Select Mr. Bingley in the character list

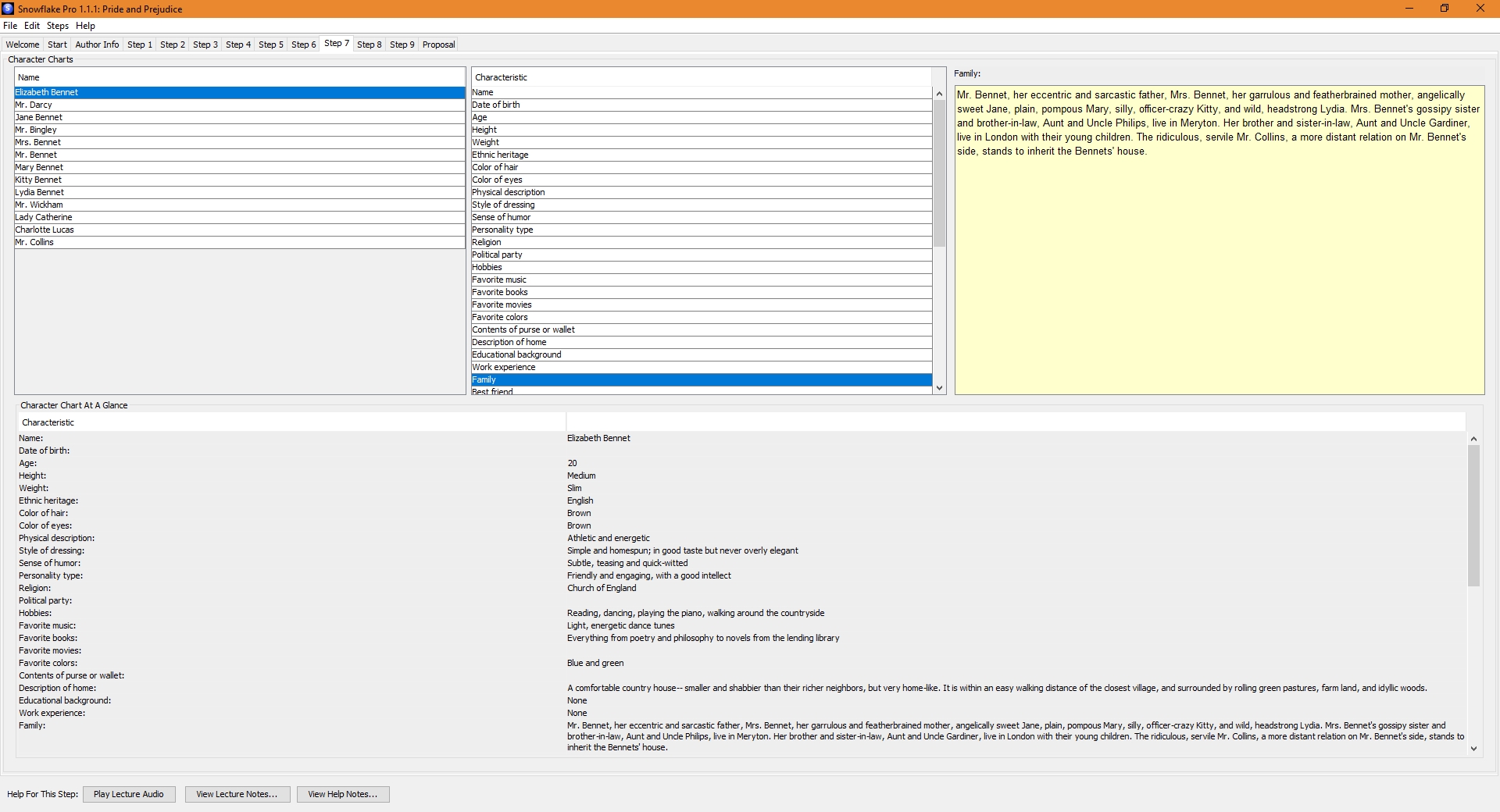pos(240,130)
